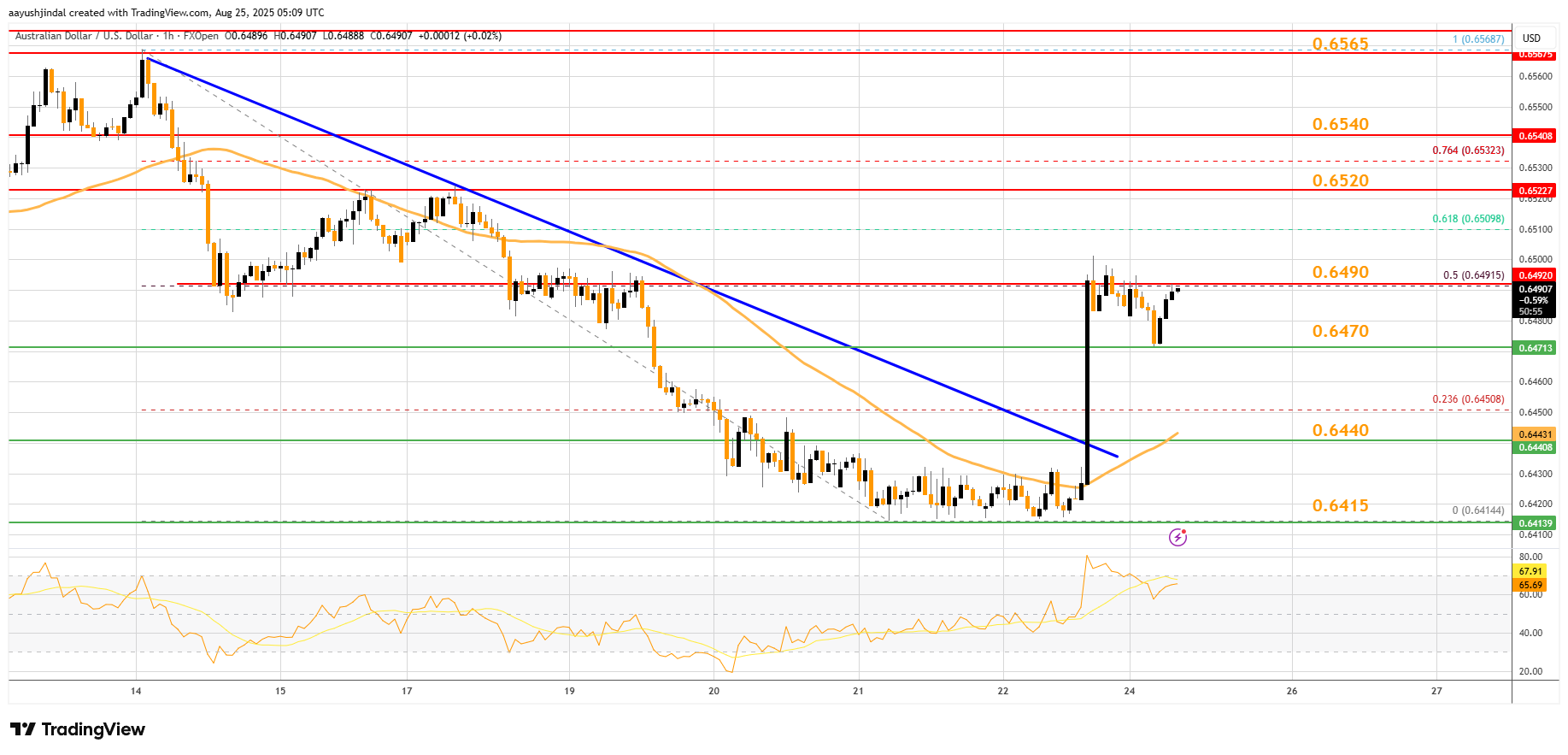1568x755 pixels.
Task: Click the 0.6470 support label
Action: [x=1340, y=331]
